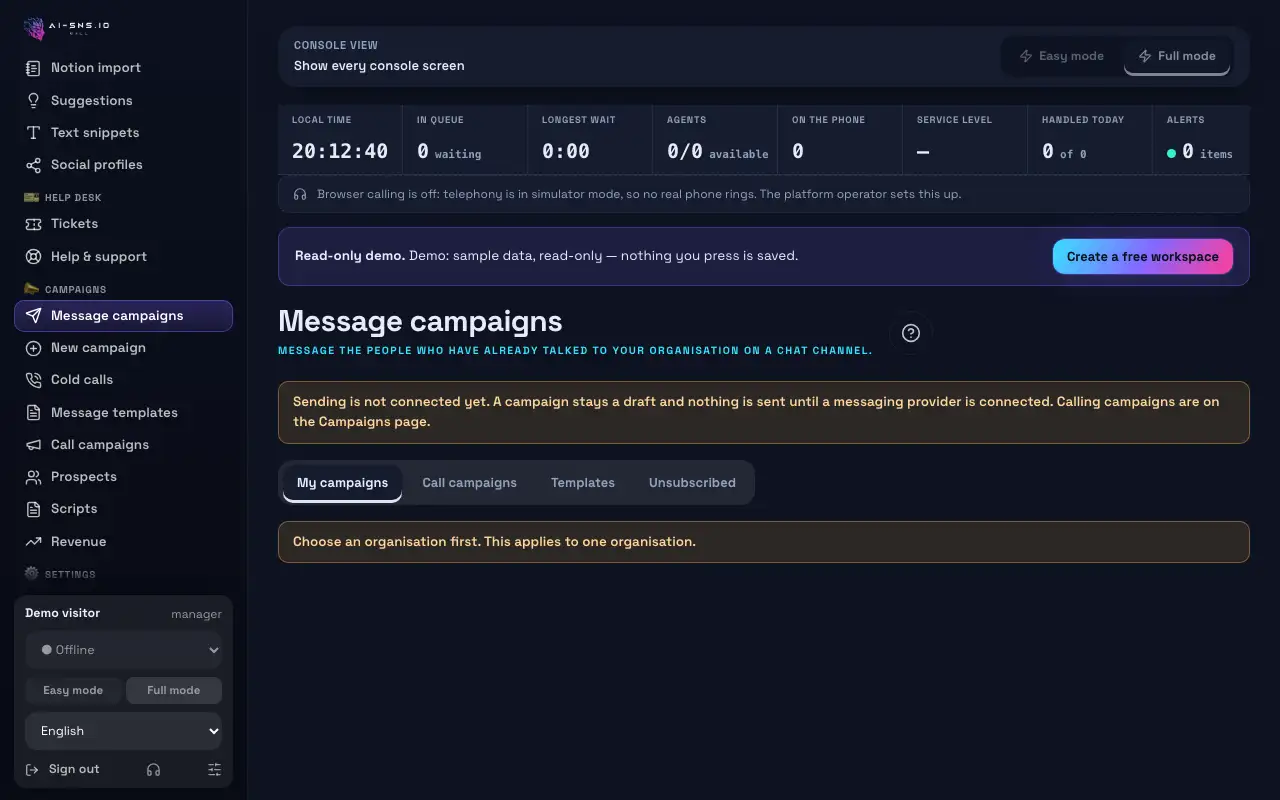Switch to Easy mode in console view header

pos(1061,56)
